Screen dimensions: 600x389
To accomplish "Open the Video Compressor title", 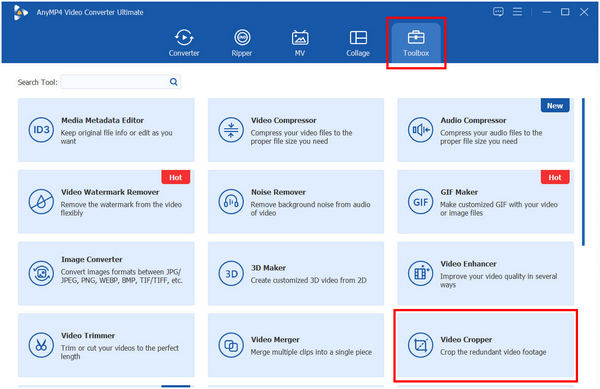I will pyautogui.click(x=284, y=120).
